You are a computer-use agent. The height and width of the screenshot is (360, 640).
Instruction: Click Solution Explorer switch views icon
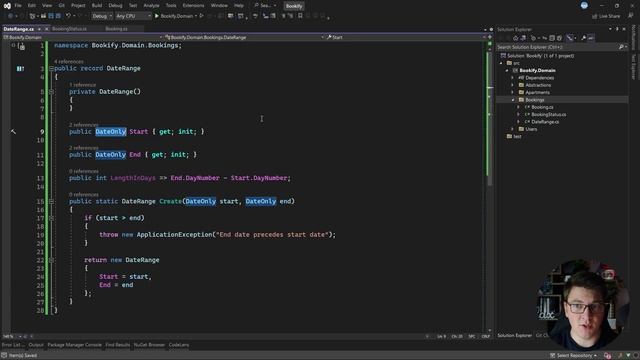tap(523, 38)
